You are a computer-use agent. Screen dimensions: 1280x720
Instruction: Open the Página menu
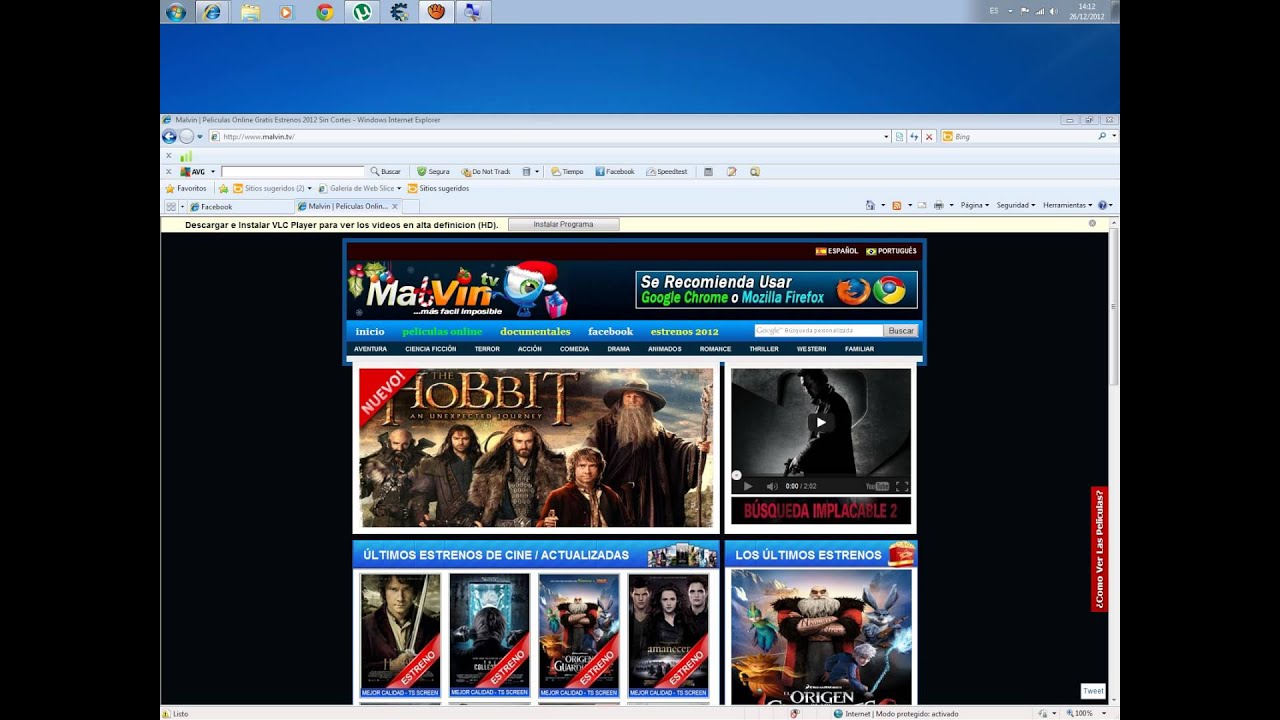[x=975, y=205]
